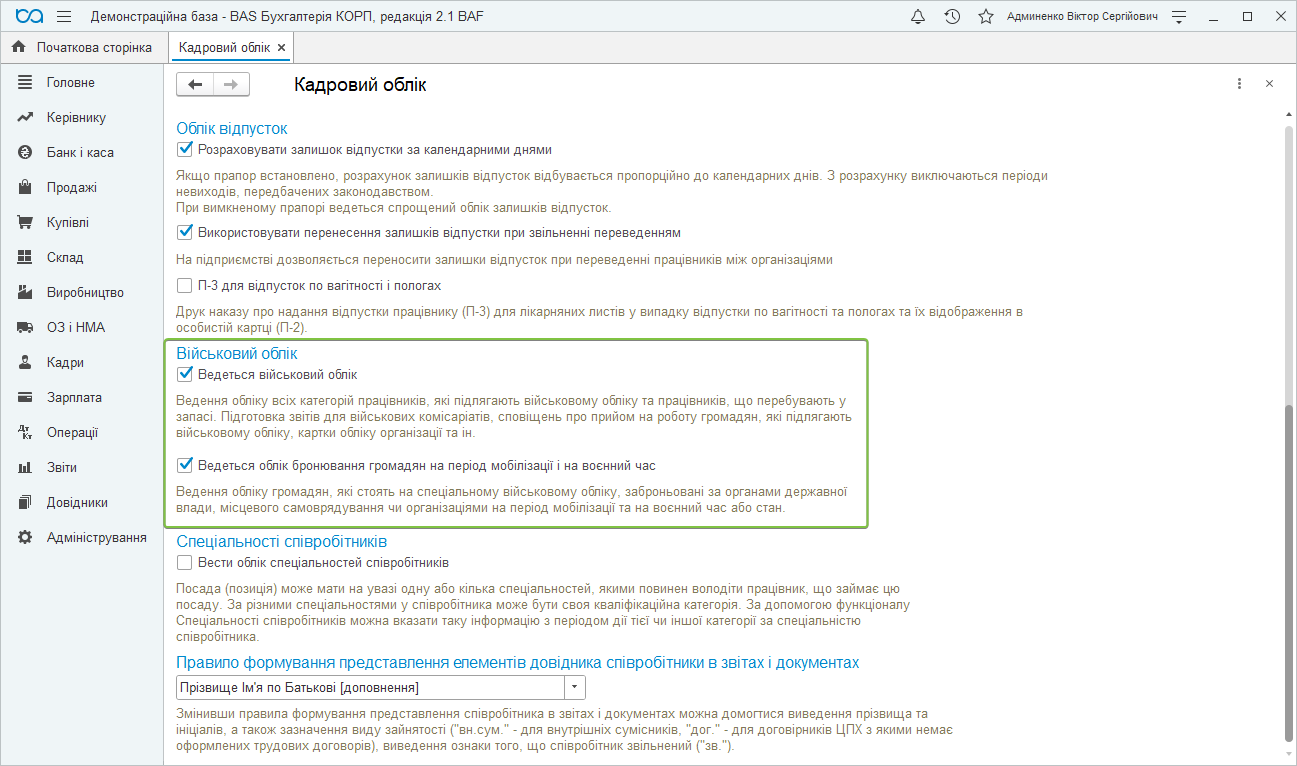Screen dimensions: 1297x766
Task: Open the main hamburger menu
Action: click(x=64, y=17)
